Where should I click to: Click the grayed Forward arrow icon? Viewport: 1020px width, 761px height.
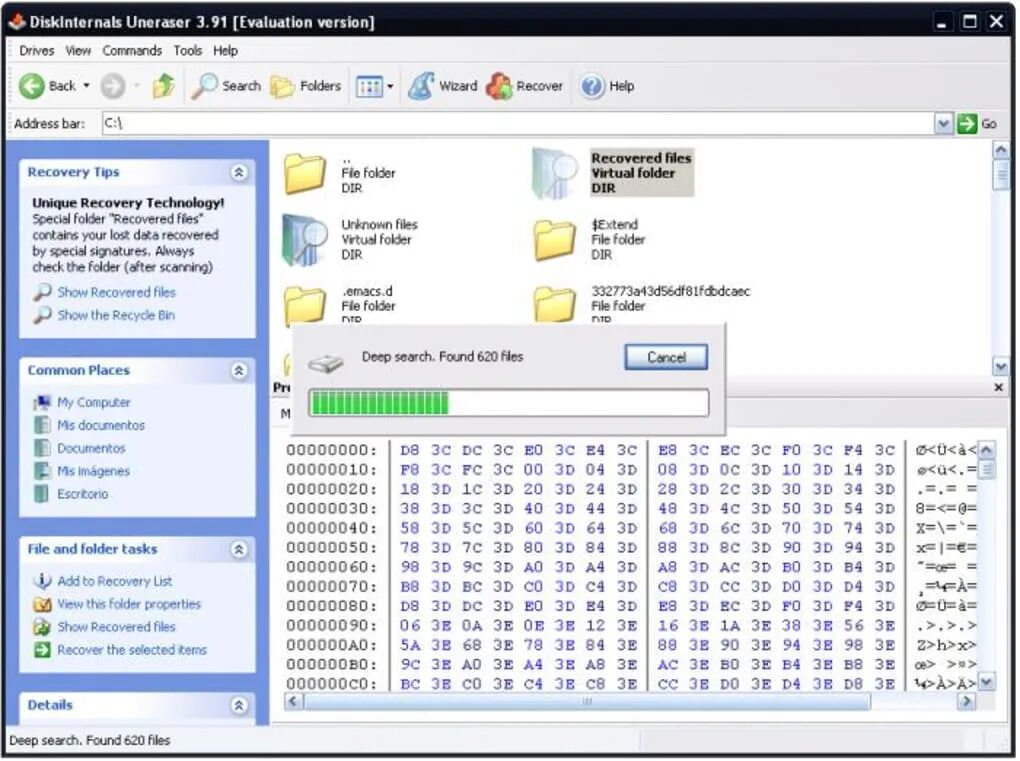[x=113, y=86]
